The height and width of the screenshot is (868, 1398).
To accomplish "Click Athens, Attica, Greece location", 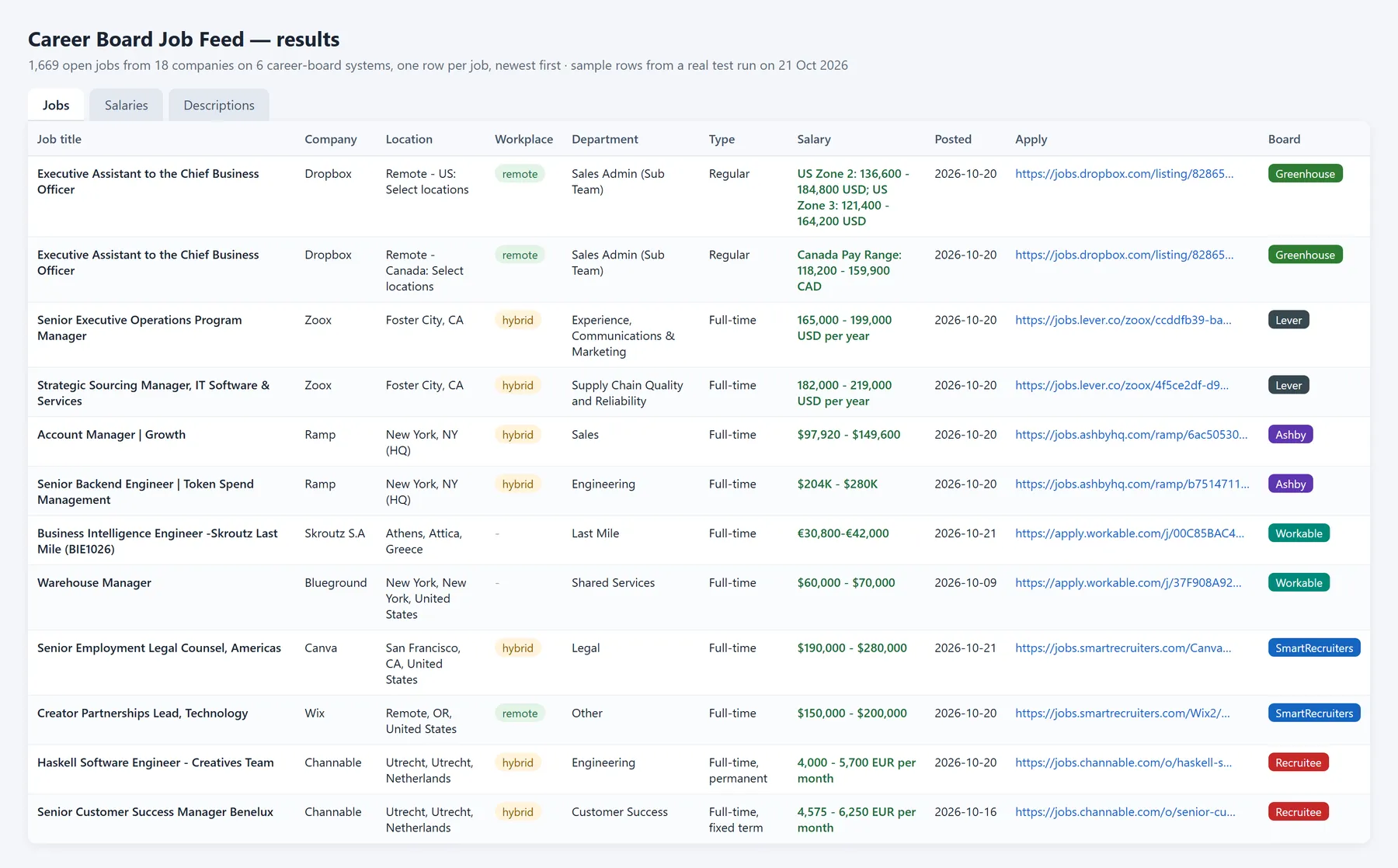I will 424,541.
